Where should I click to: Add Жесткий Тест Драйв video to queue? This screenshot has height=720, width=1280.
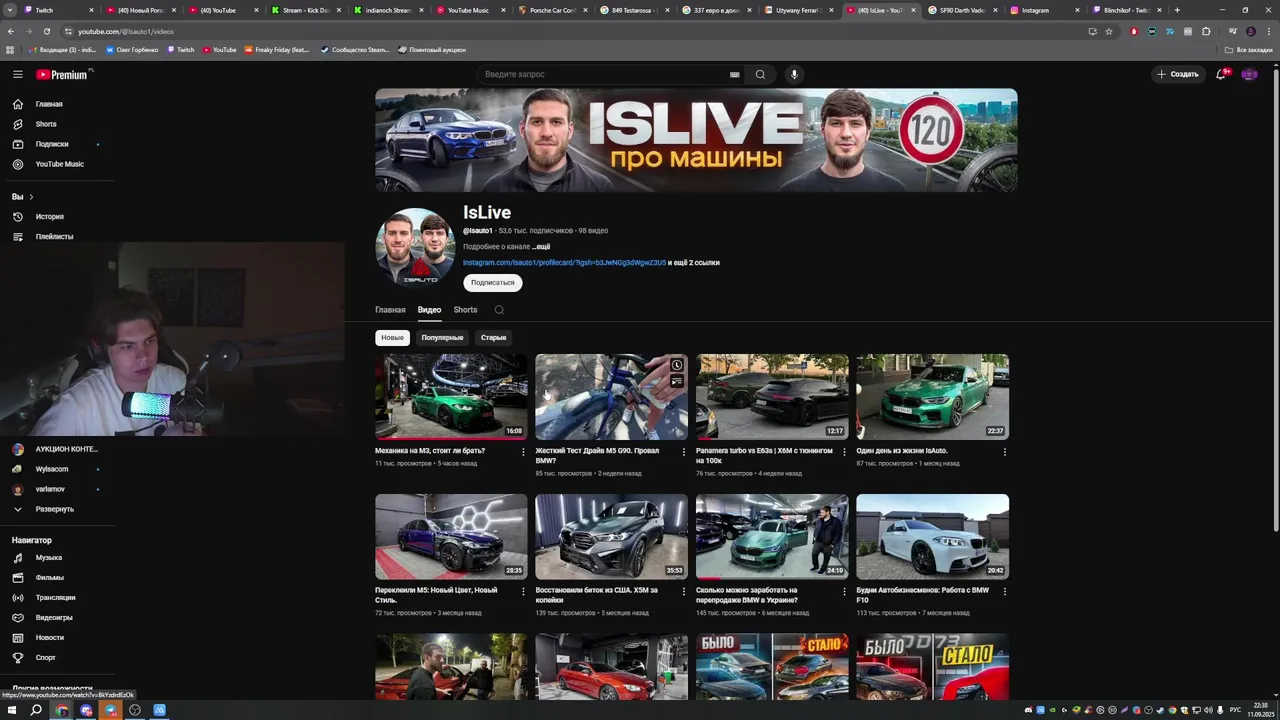(x=677, y=381)
